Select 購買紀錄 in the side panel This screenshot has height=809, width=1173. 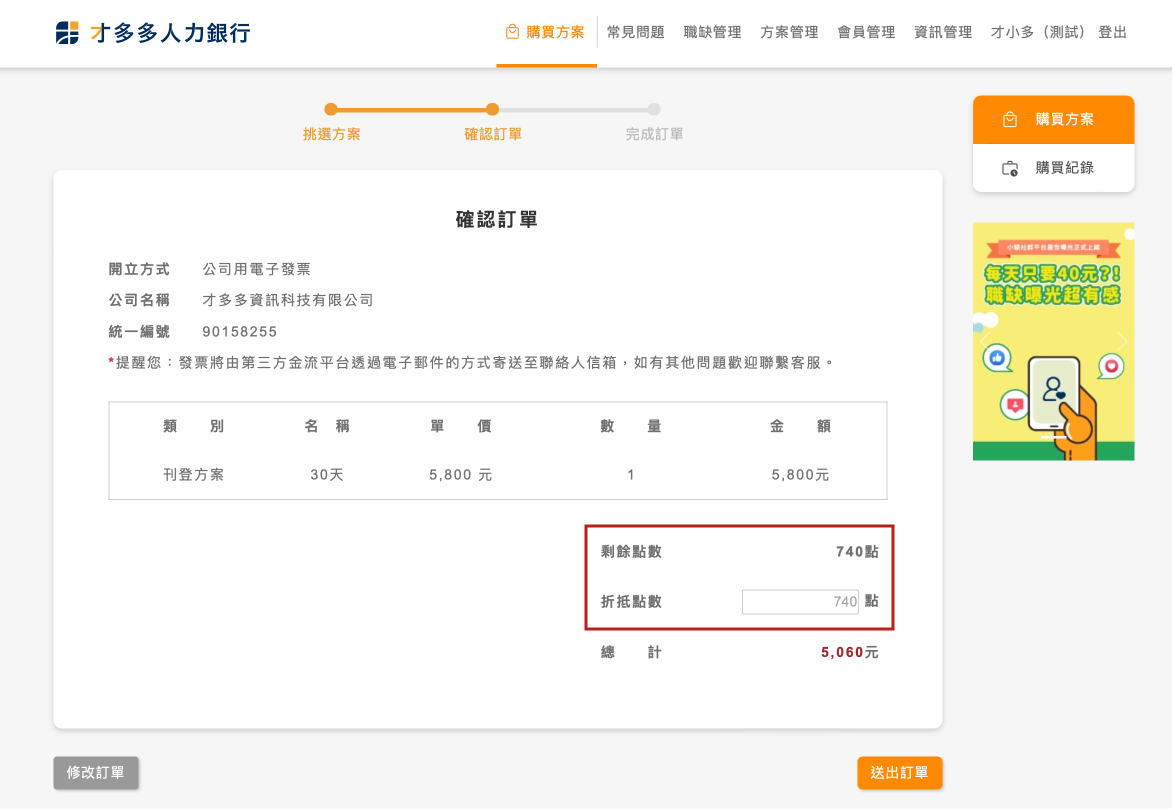[1064, 168]
